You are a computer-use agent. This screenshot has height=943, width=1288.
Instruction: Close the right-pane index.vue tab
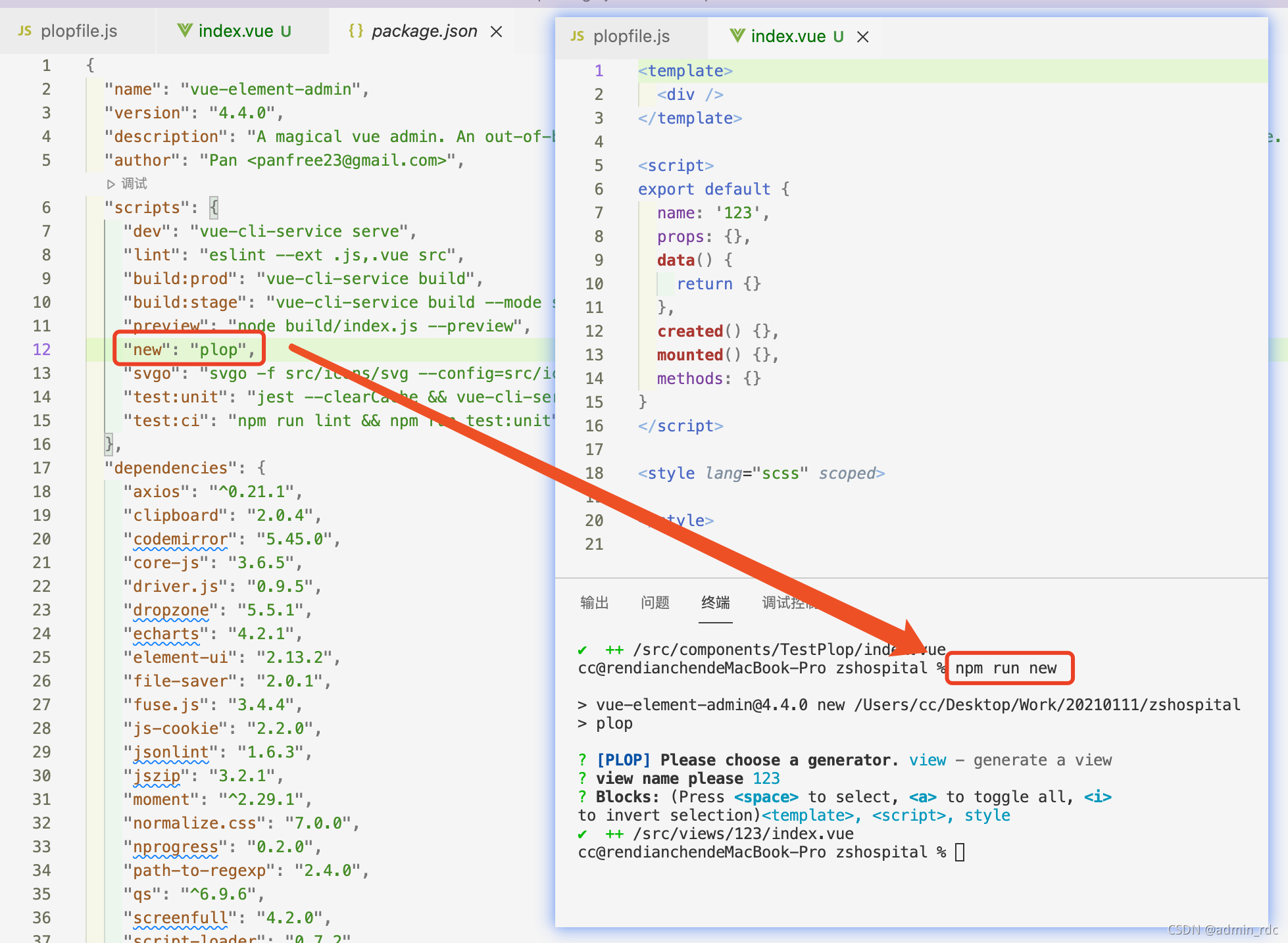(863, 37)
